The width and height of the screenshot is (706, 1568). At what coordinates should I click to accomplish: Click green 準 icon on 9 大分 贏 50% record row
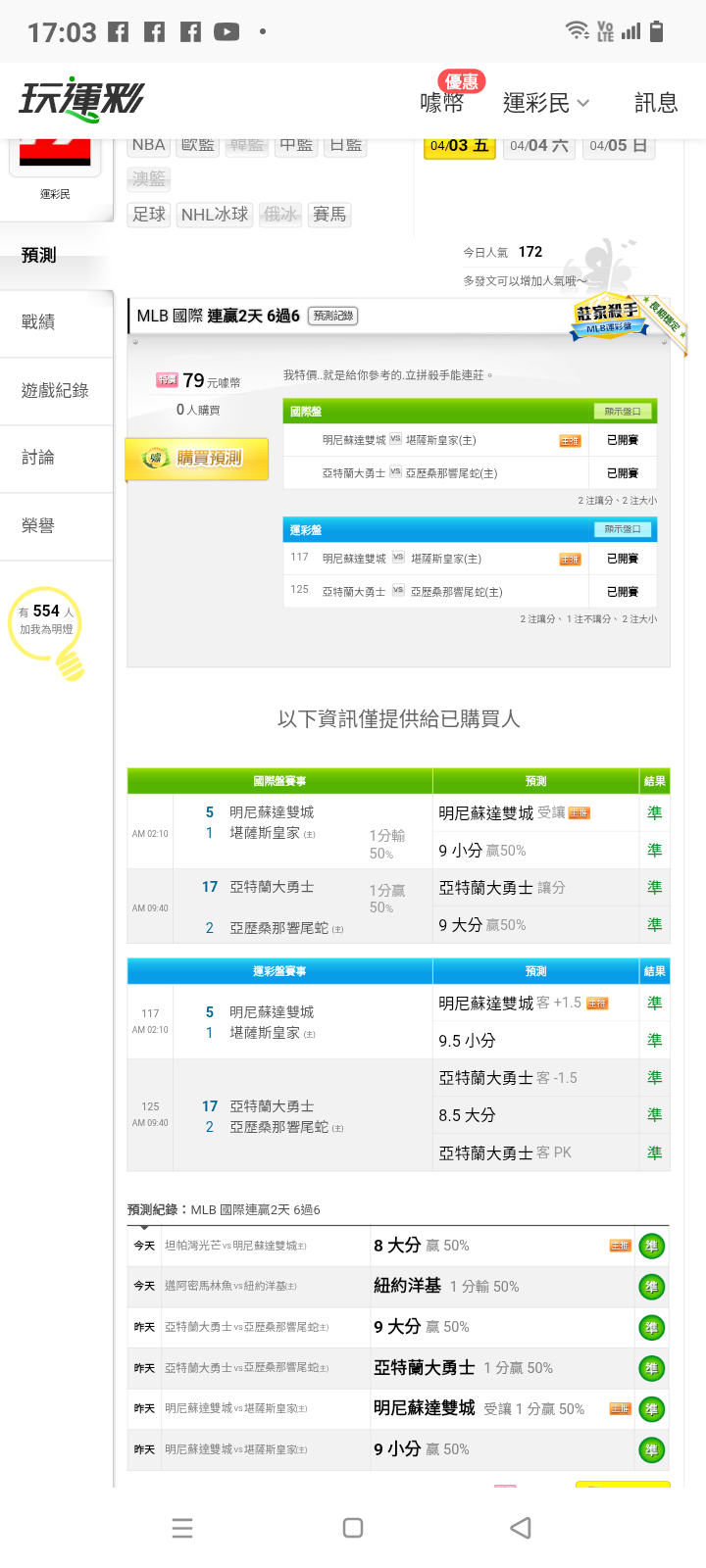tap(651, 1328)
